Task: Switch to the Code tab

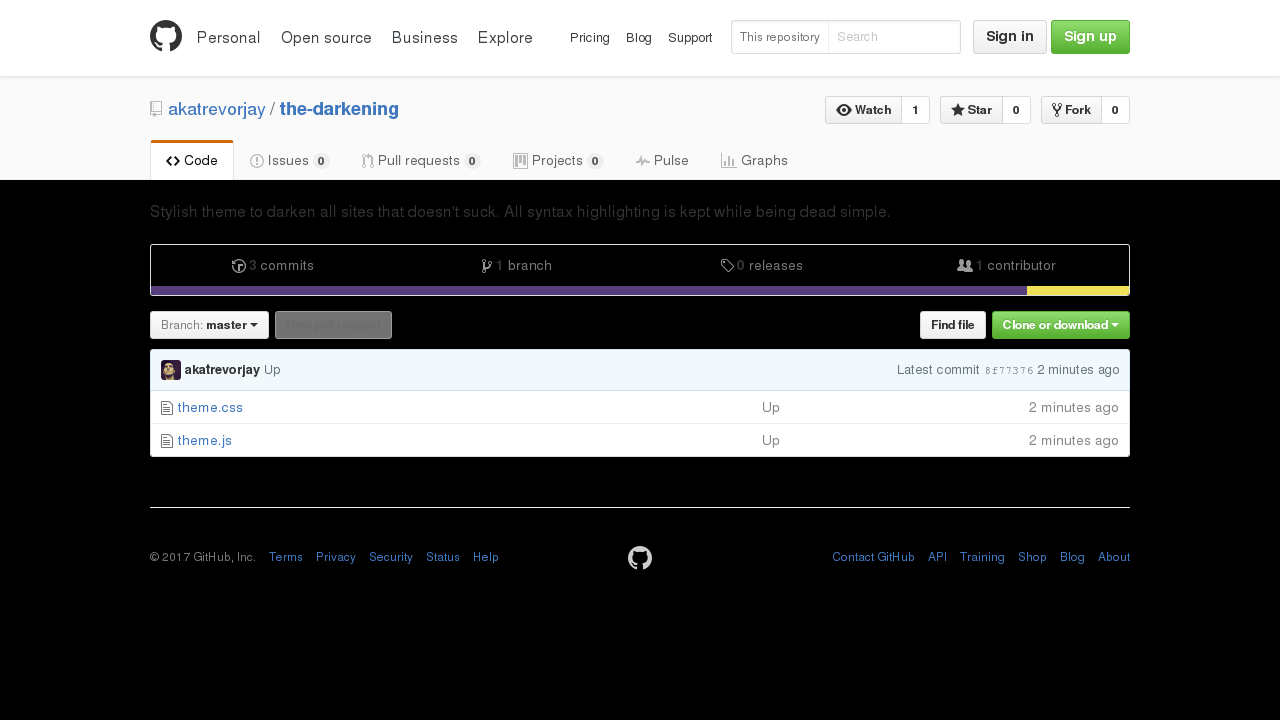Action: coord(192,161)
